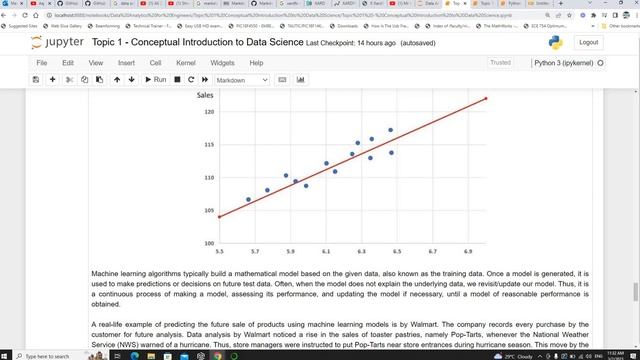Click the bar chart toolbar icon
Image resolution: width=640 pixels, height=360 pixels.
301,80
